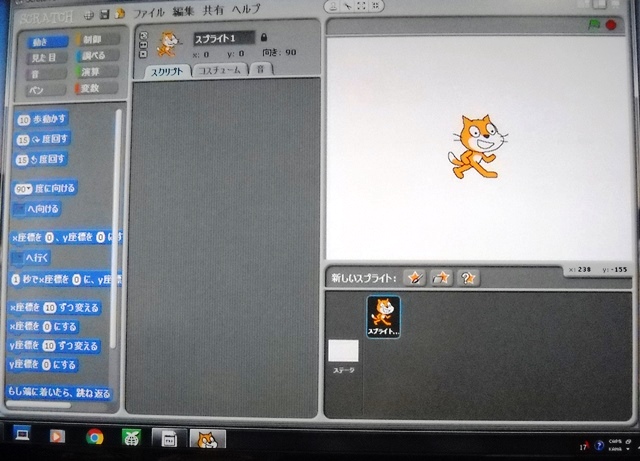Click the block palette horizontal scrollbar
Screen dimensions: 640x461
[38, 405]
